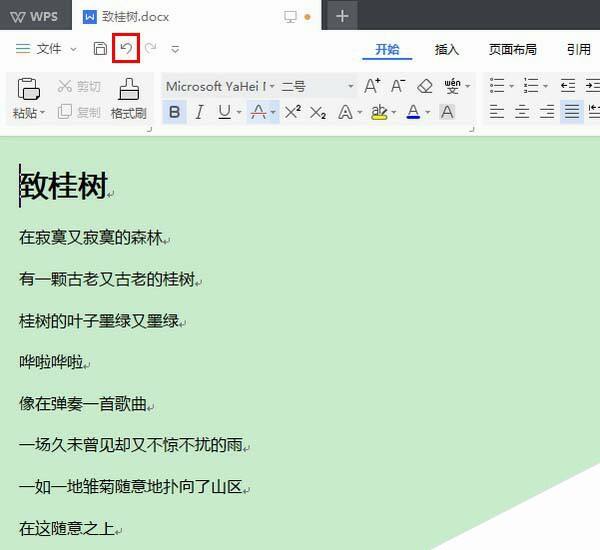Screen dimensions: 600x550
Task: Toggle Underline formatting
Action: pyautogui.click(x=224, y=112)
